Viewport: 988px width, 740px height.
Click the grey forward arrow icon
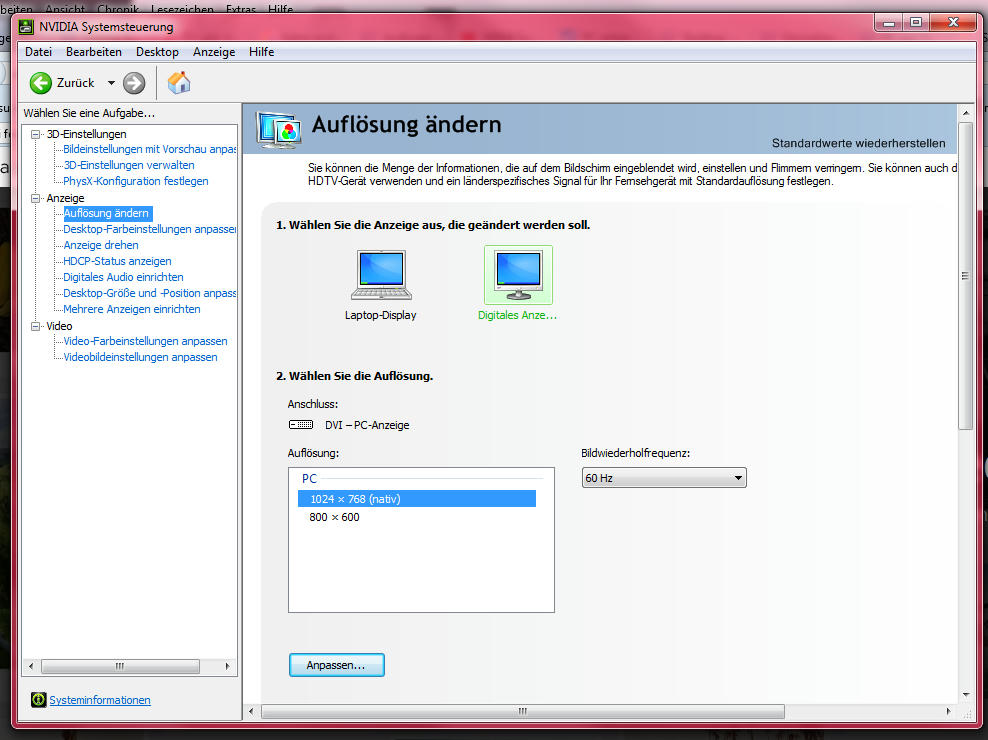pos(134,83)
